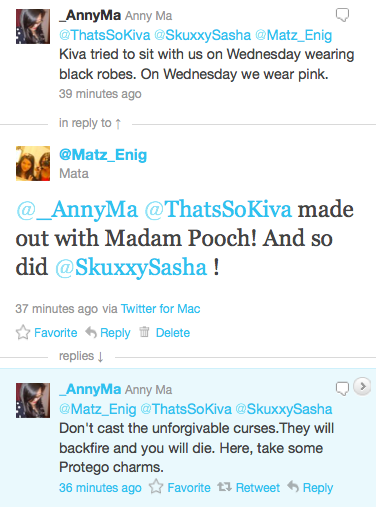
Task: Click Anny Ma's avatar in the top tweet
Action: pyautogui.click(x=33, y=26)
